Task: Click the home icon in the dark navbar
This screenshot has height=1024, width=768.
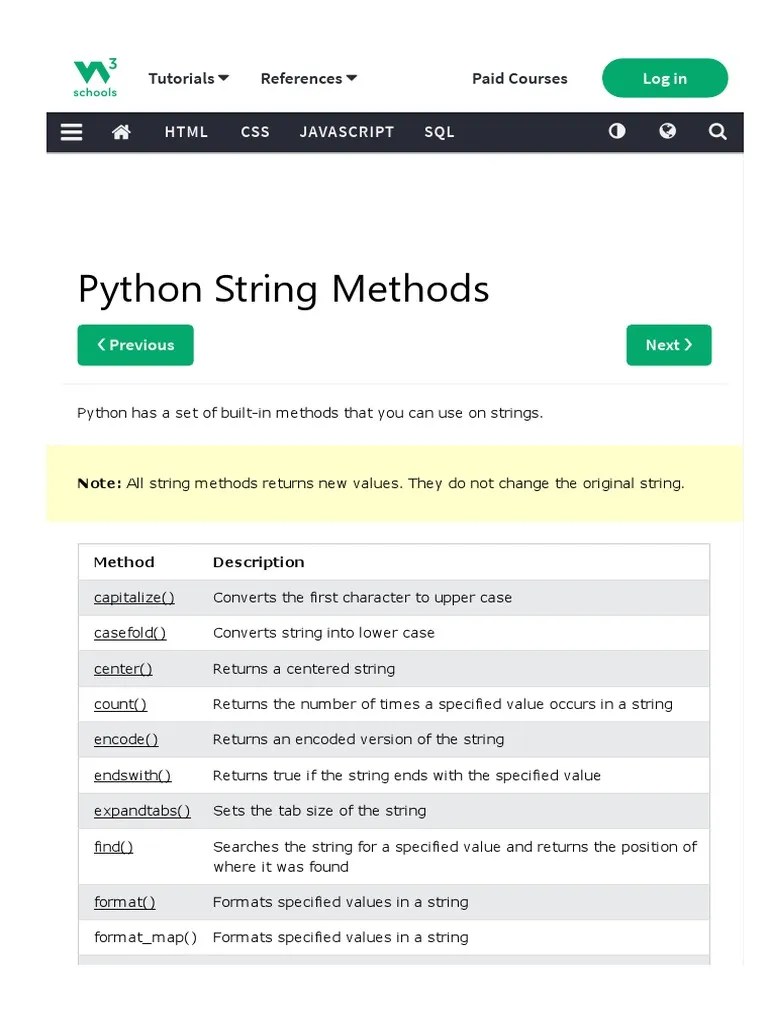Action: (121, 131)
